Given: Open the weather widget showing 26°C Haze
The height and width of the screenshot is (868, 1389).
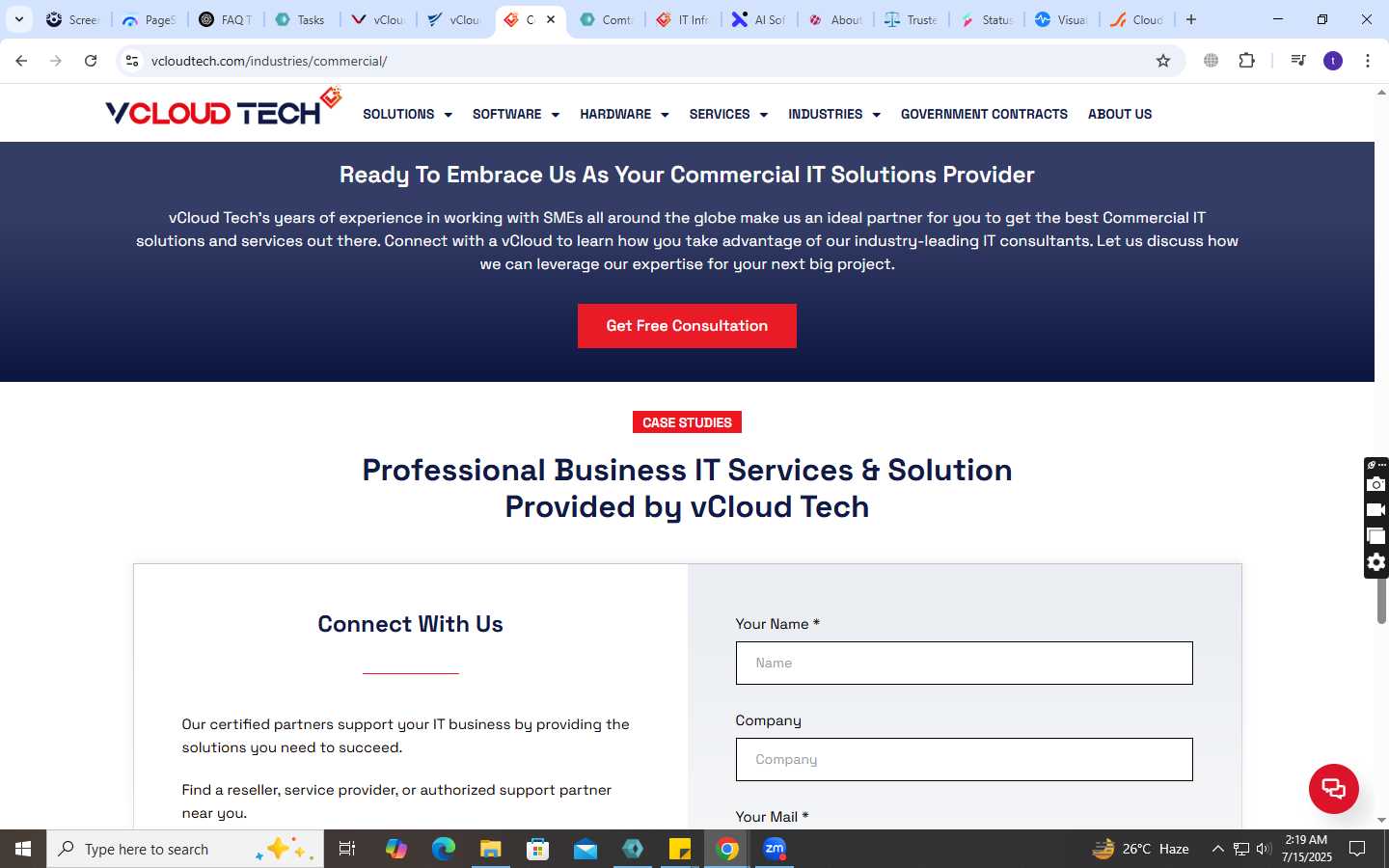Looking at the screenshot, I should pos(1140,849).
